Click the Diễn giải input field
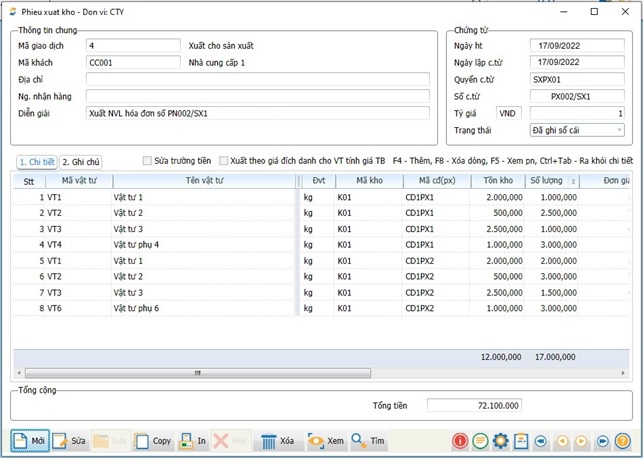This screenshot has height=458, width=643. coord(257,113)
